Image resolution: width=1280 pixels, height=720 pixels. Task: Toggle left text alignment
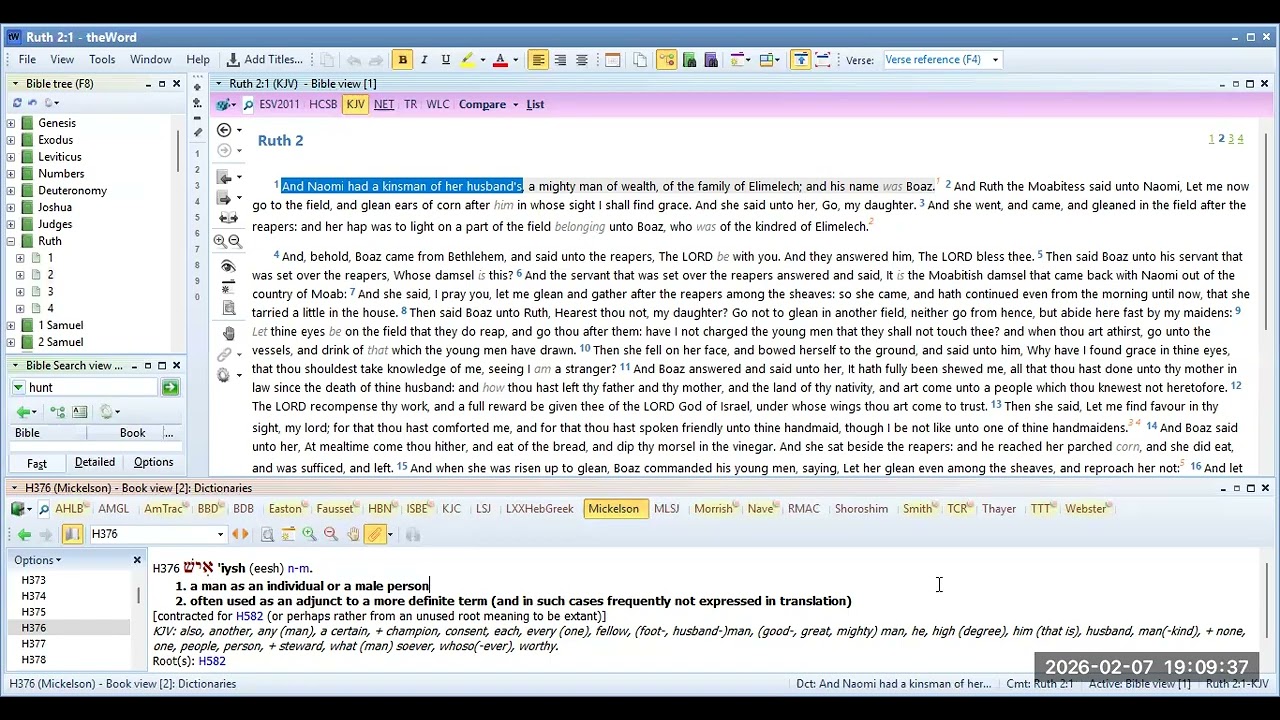click(x=538, y=60)
